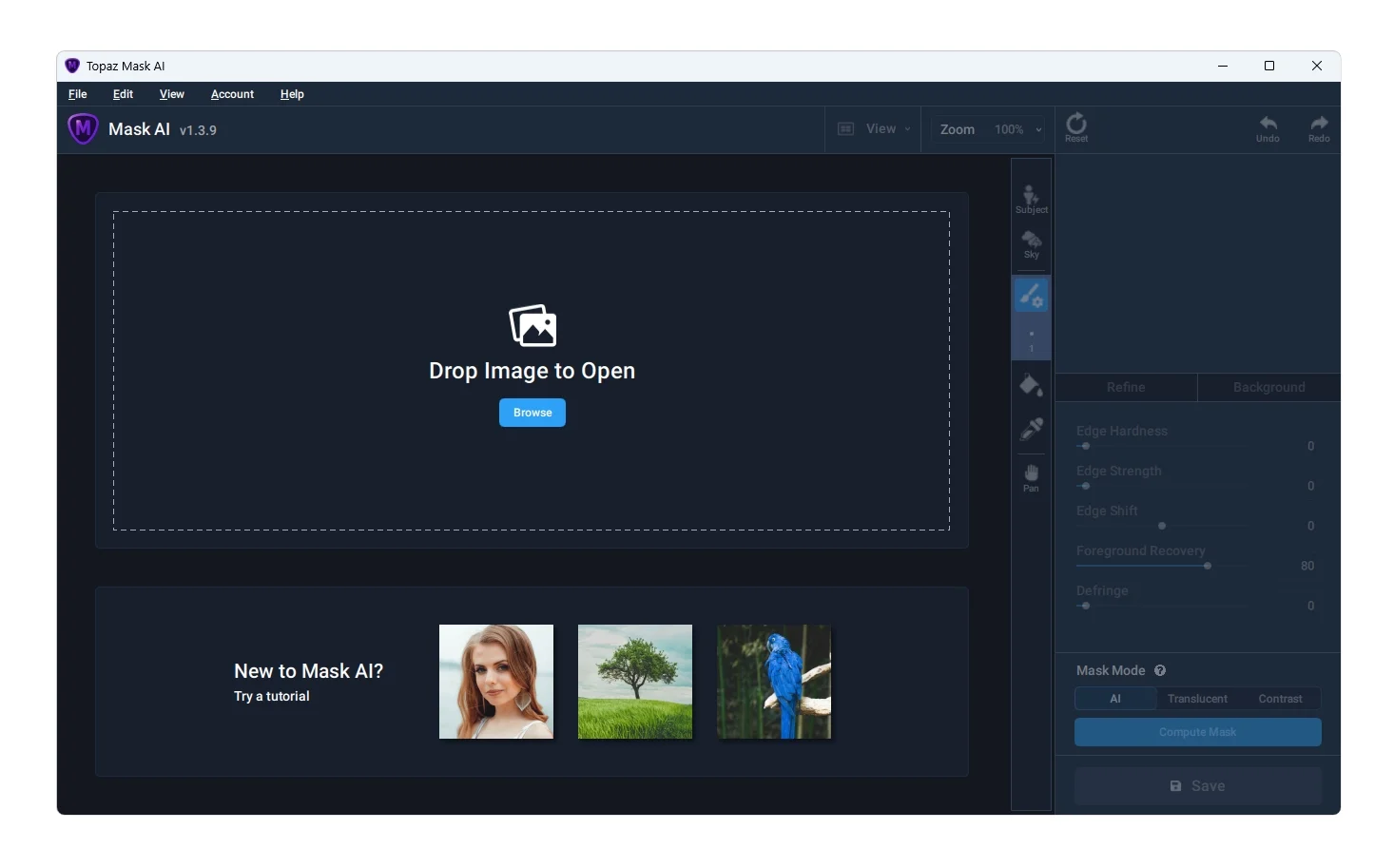This screenshot has width=1394, height=868.
Task: Select the brush settings tool
Action: click(x=1031, y=296)
